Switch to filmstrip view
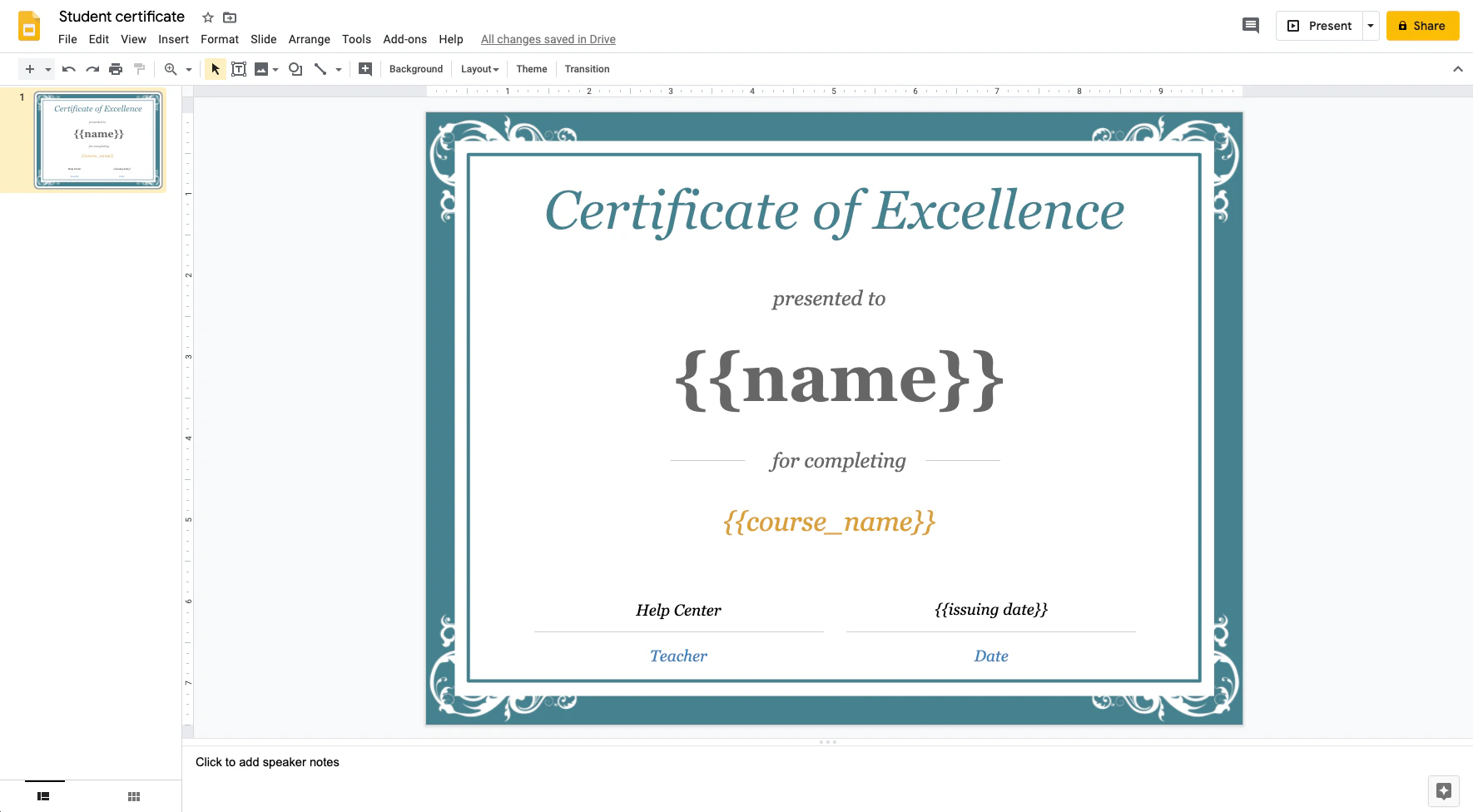The width and height of the screenshot is (1473, 812). [x=43, y=796]
